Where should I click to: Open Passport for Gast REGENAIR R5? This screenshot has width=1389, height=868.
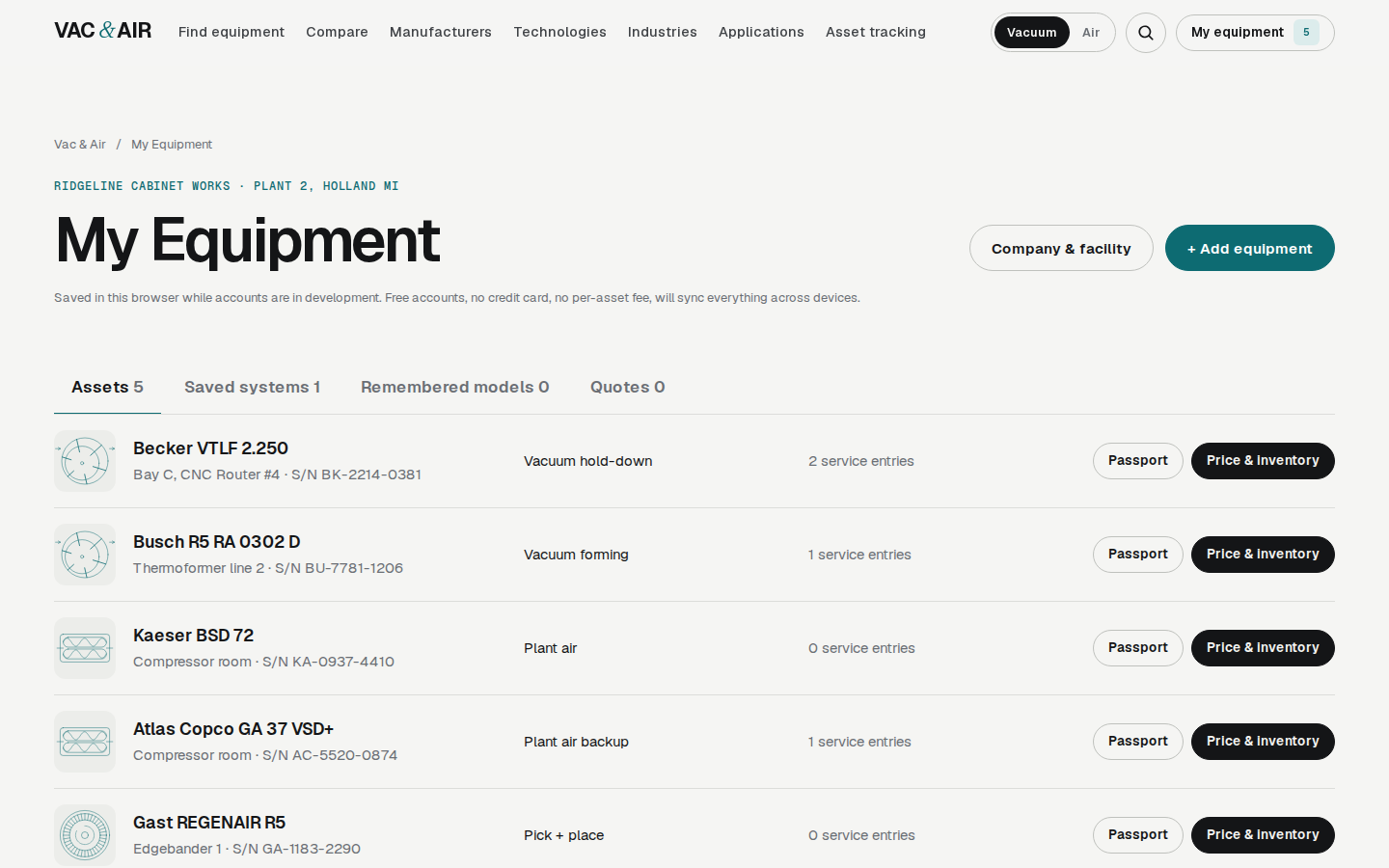pos(1138,835)
